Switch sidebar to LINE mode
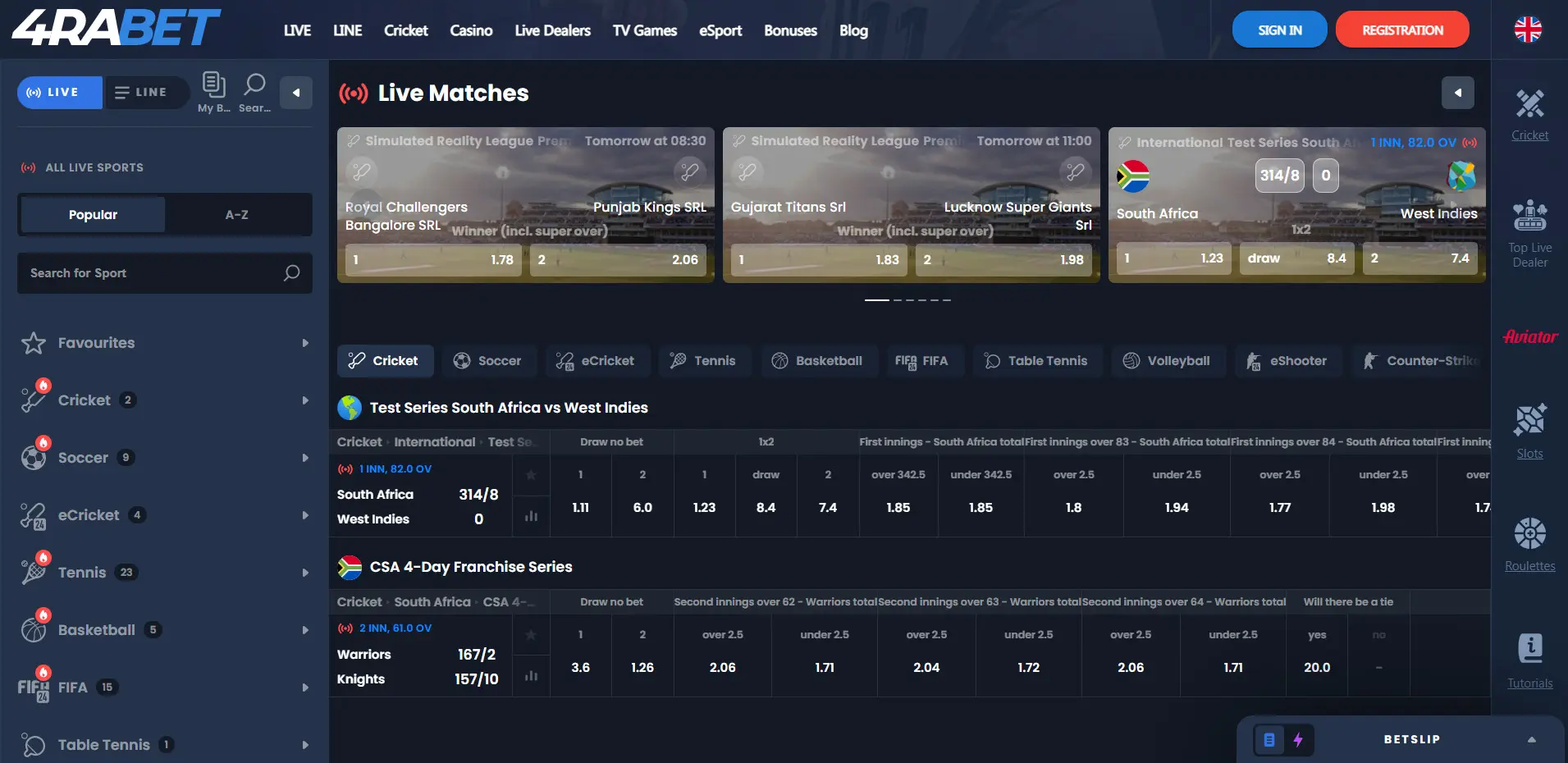This screenshot has width=1568, height=763. [x=142, y=93]
